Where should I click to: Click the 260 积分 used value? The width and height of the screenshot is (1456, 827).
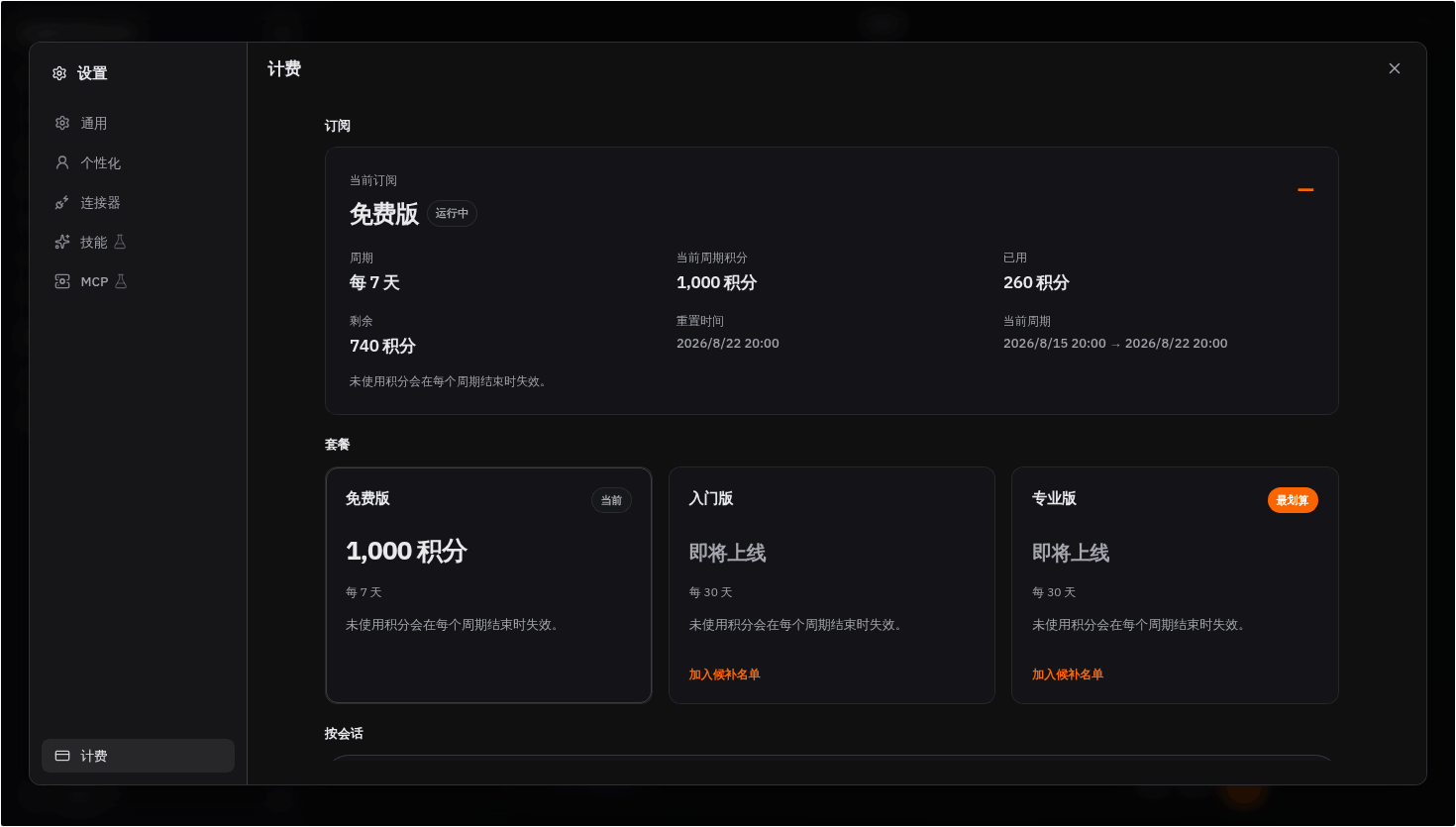[1036, 282]
